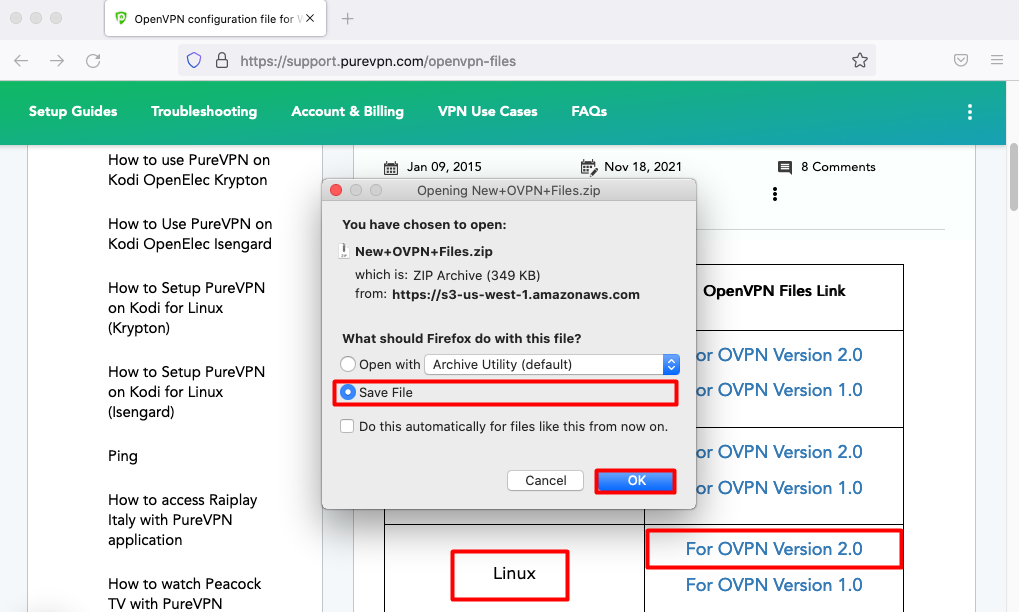Image resolution: width=1019 pixels, height=612 pixels.
Task: Check Do this automatically for files like this
Action: (x=347, y=426)
